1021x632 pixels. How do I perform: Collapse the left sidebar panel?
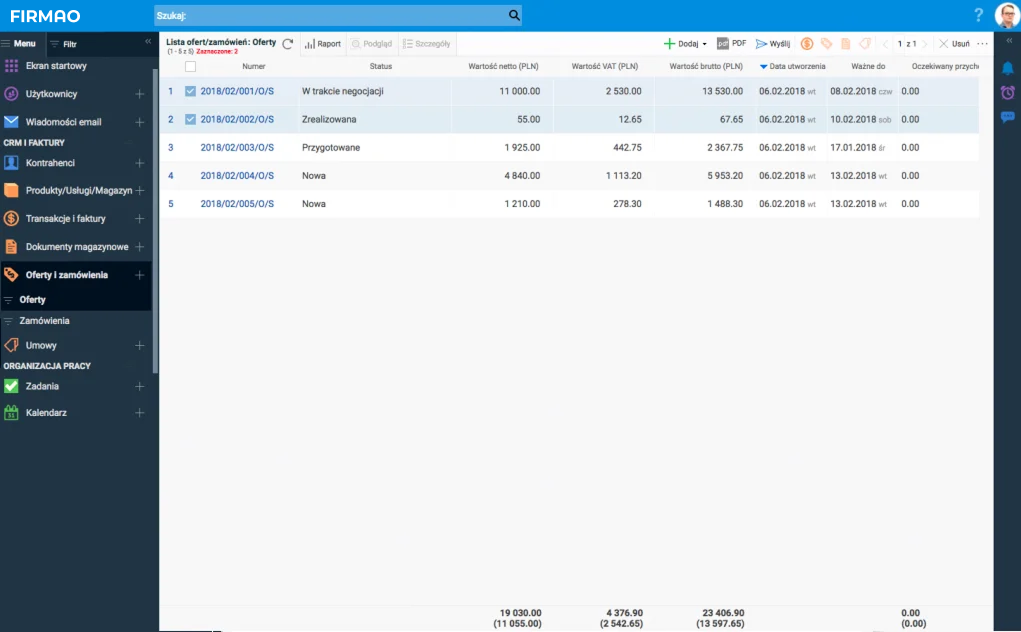click(148, 42)
